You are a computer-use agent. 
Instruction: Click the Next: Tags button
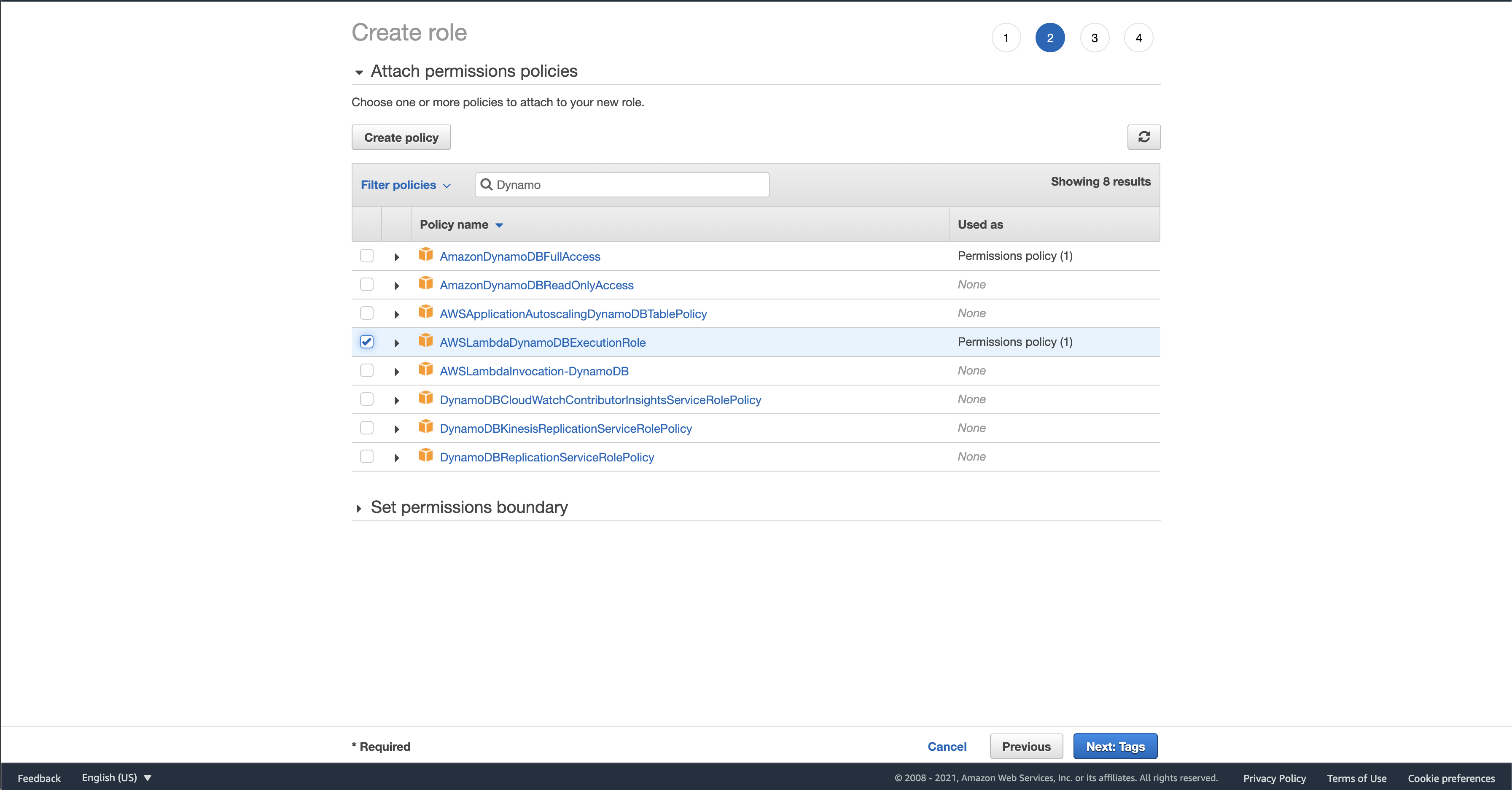(1115, 746)
